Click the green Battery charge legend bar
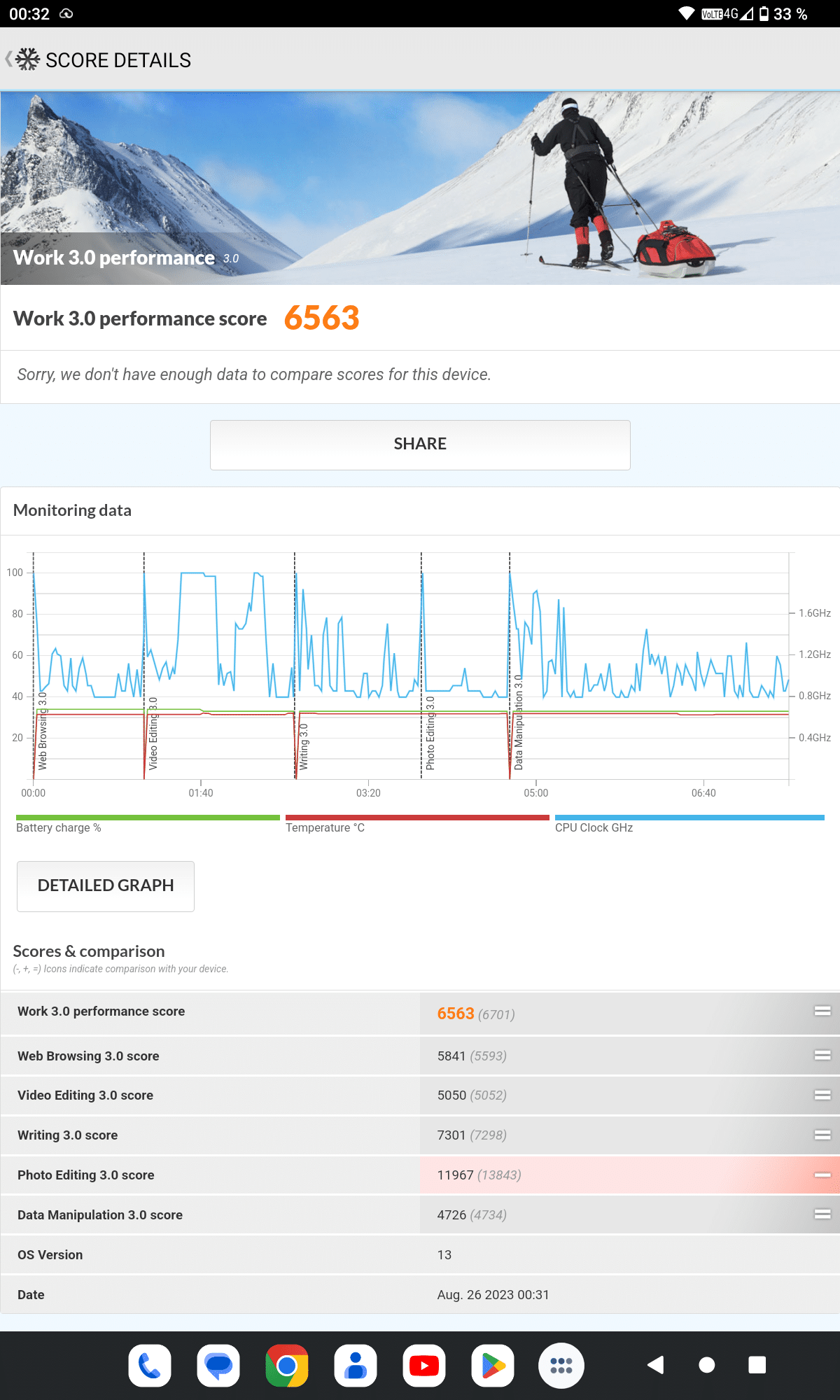Screen dimensions: 840x1400 (x=148, y=818)
